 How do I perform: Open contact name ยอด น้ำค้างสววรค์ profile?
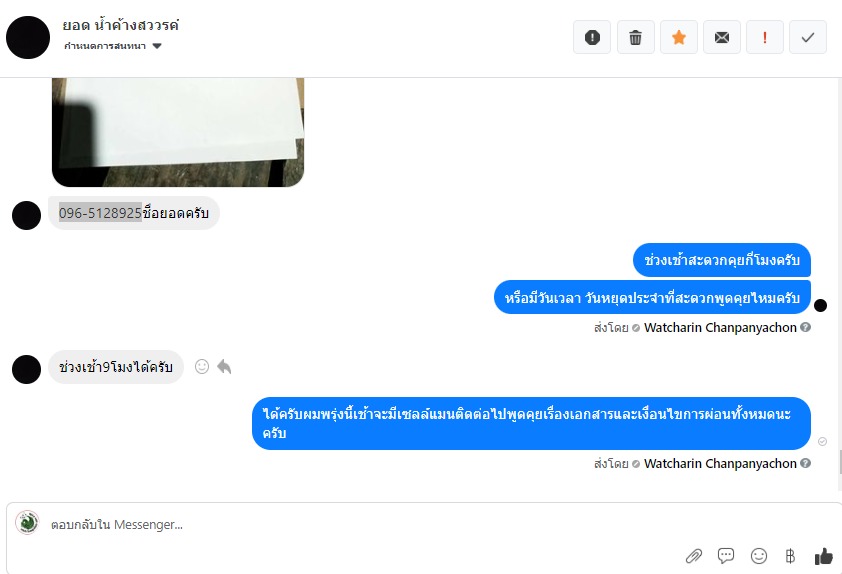tap(121, 25)
